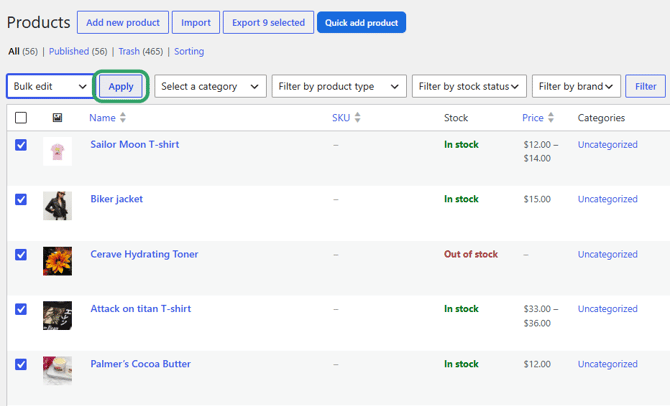Screen dimensions: 670x406
Task: Uncheck the Biker jacket checkbox
Action: (x=21, y=199)
